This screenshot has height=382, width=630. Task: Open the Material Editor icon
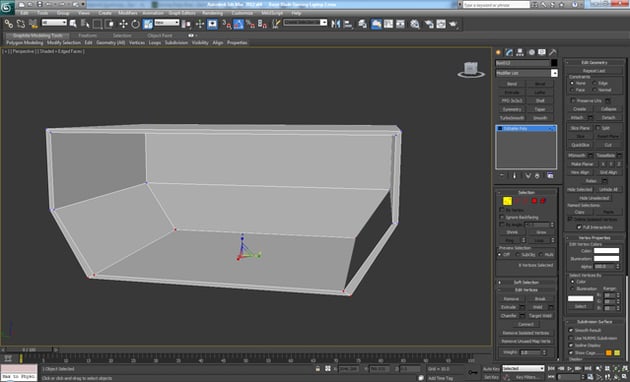coord(415,24)
